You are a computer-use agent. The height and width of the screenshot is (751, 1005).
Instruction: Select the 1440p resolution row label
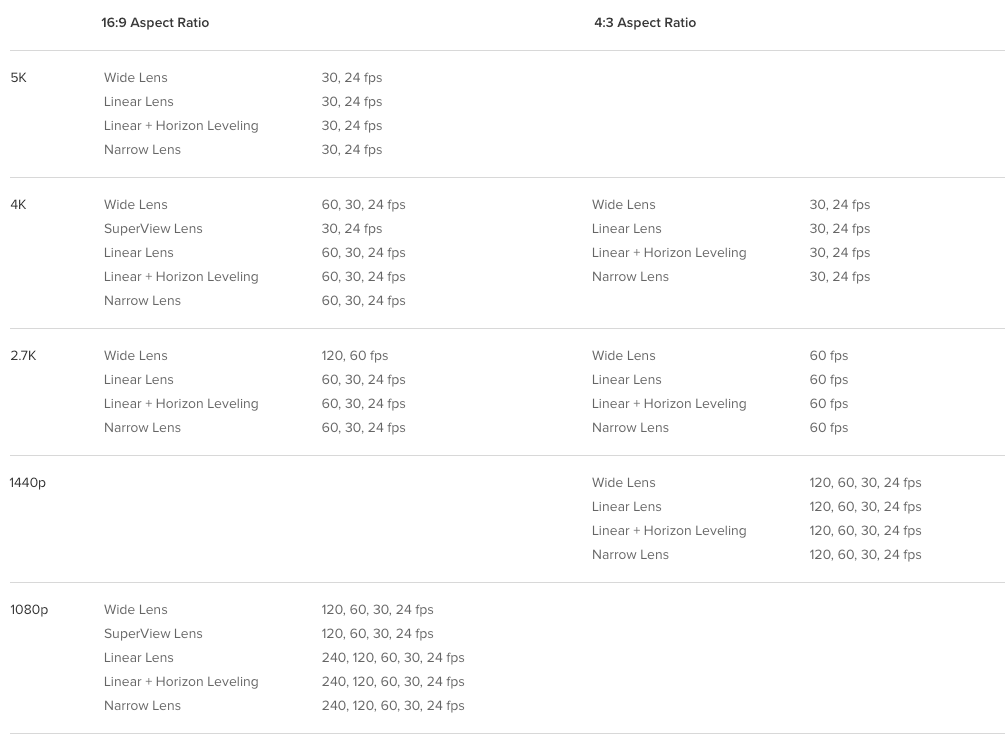click(x=28, y=483)
